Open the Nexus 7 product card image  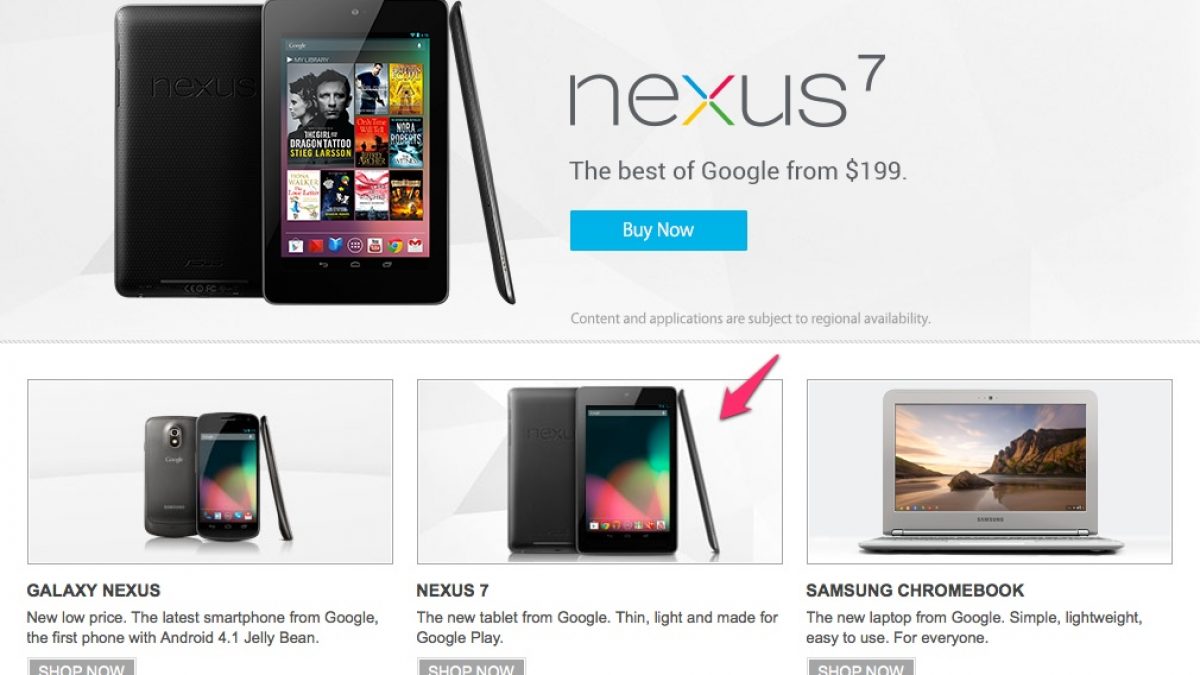pyautogui.click(x=600, y=471)
